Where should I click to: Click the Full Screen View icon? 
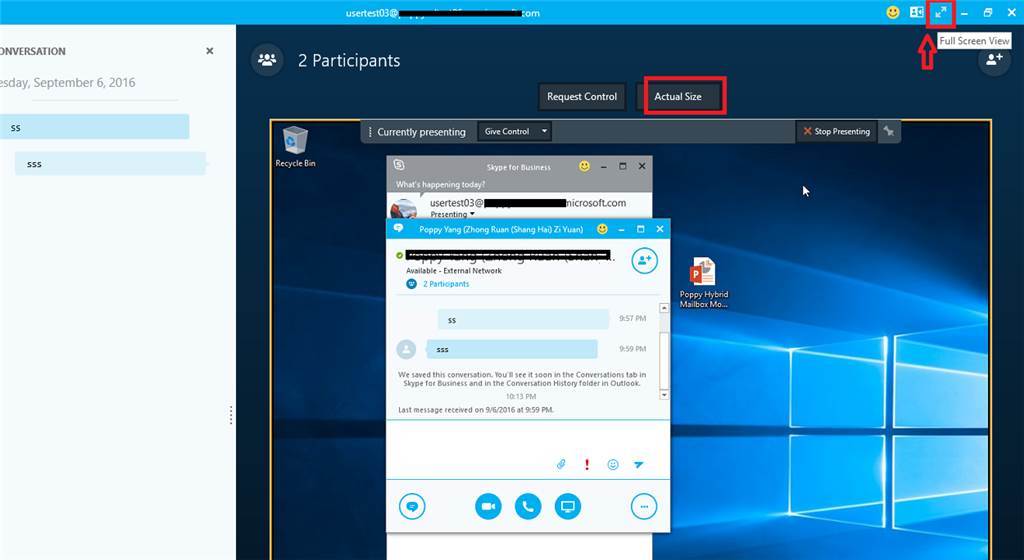(x=940, y=12)
